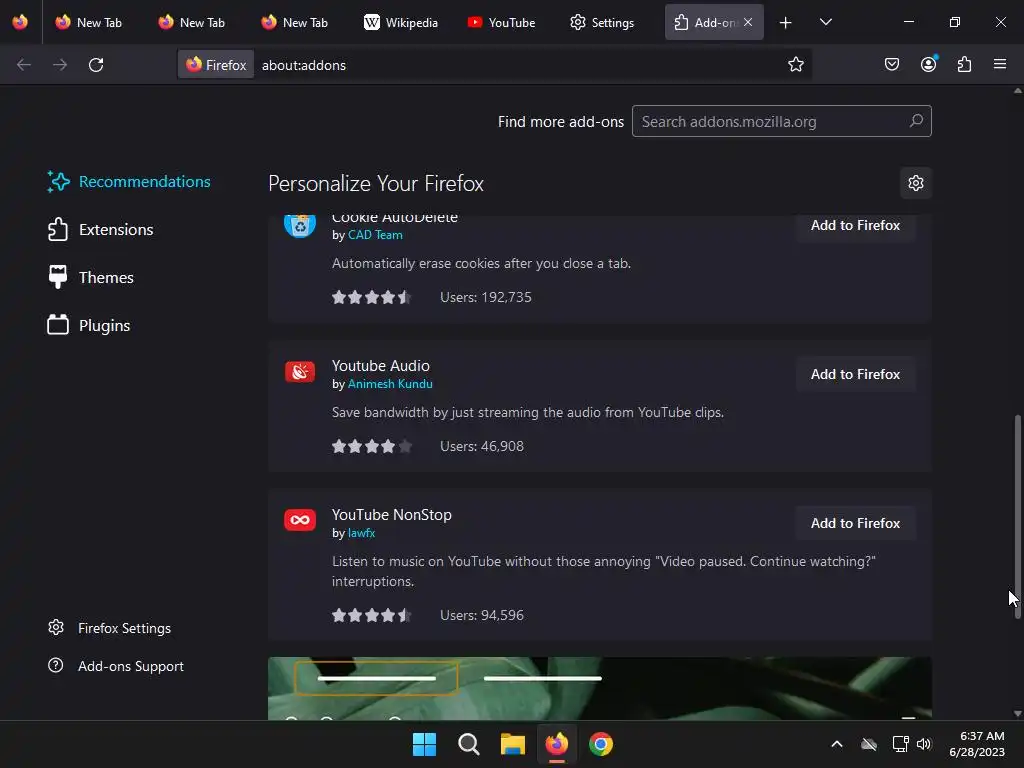
Task: Go forward one page
Action: tap(59, 65)
